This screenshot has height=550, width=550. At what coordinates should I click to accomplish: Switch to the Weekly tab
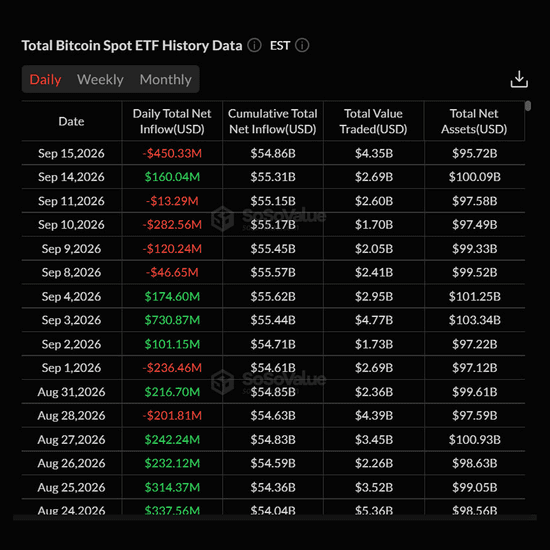point(100,79)
